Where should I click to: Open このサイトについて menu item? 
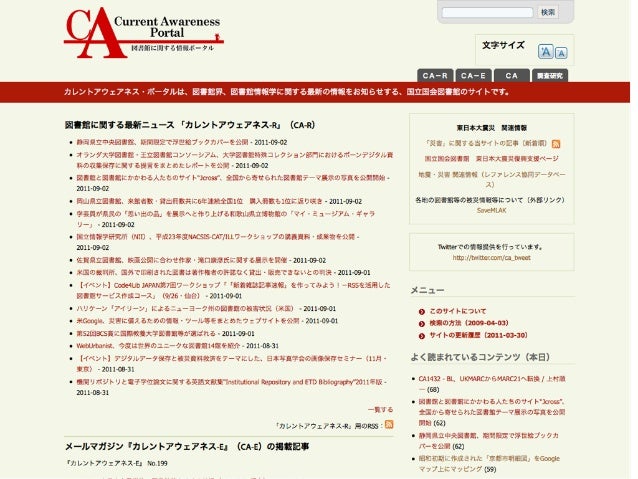click(458, 311)
